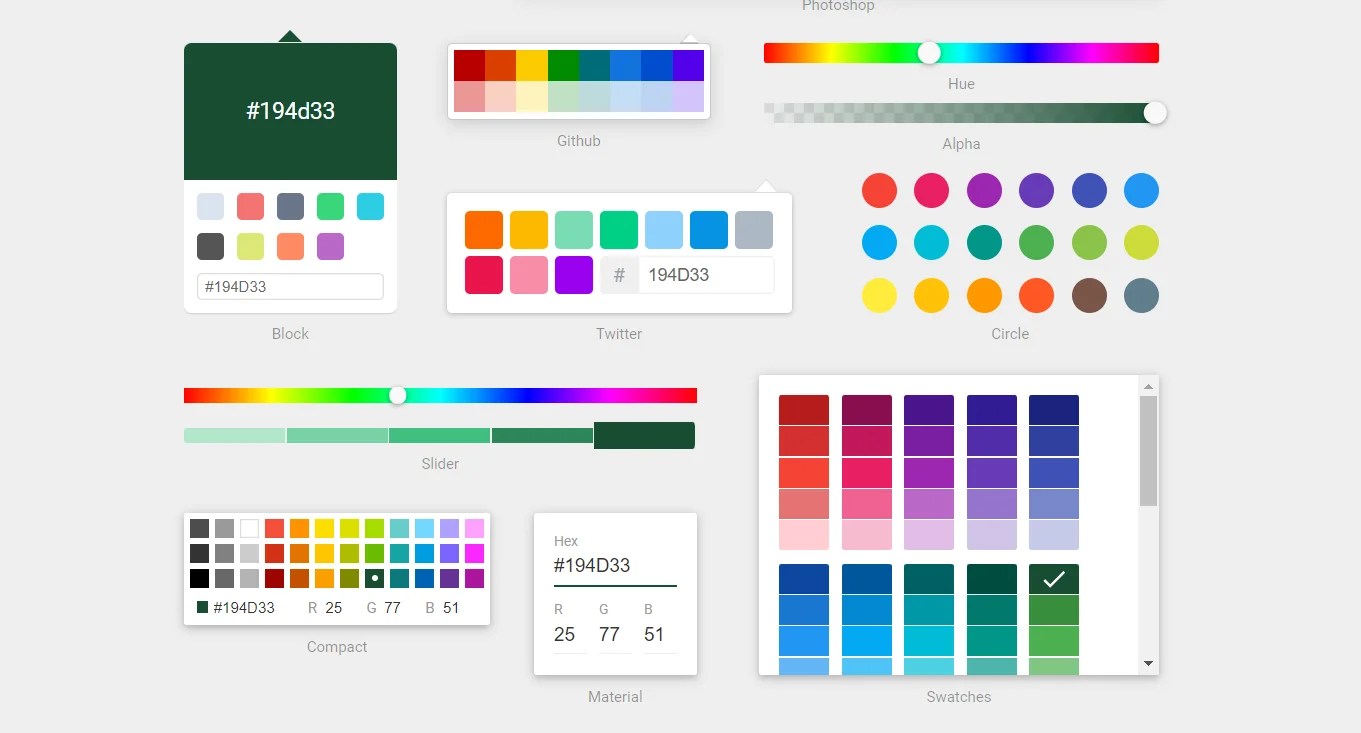
Task: Click the hex input in Twitter picker
Action: click(705, 275)
